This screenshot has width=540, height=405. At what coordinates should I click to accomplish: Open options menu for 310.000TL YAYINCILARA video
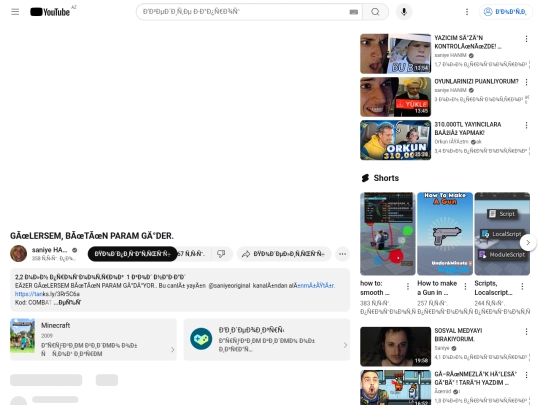(x=526, y=125)
